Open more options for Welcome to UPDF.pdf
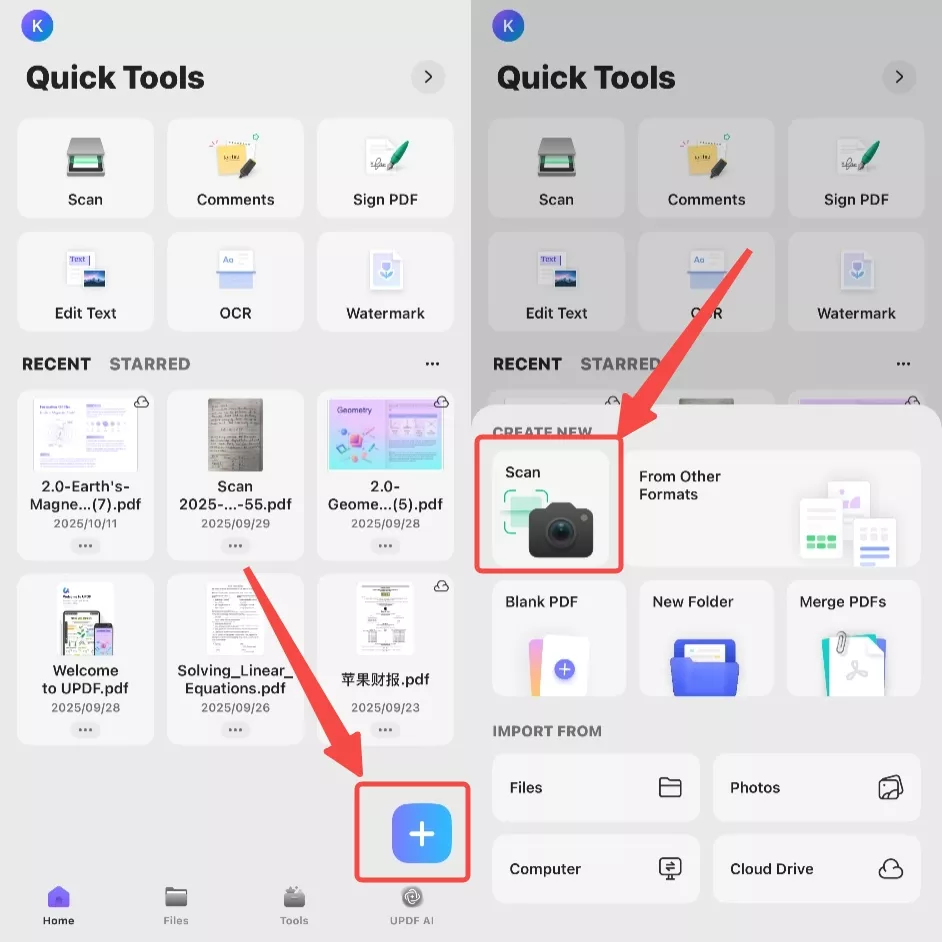Screen dimensions: 942x942 point(85,729)
